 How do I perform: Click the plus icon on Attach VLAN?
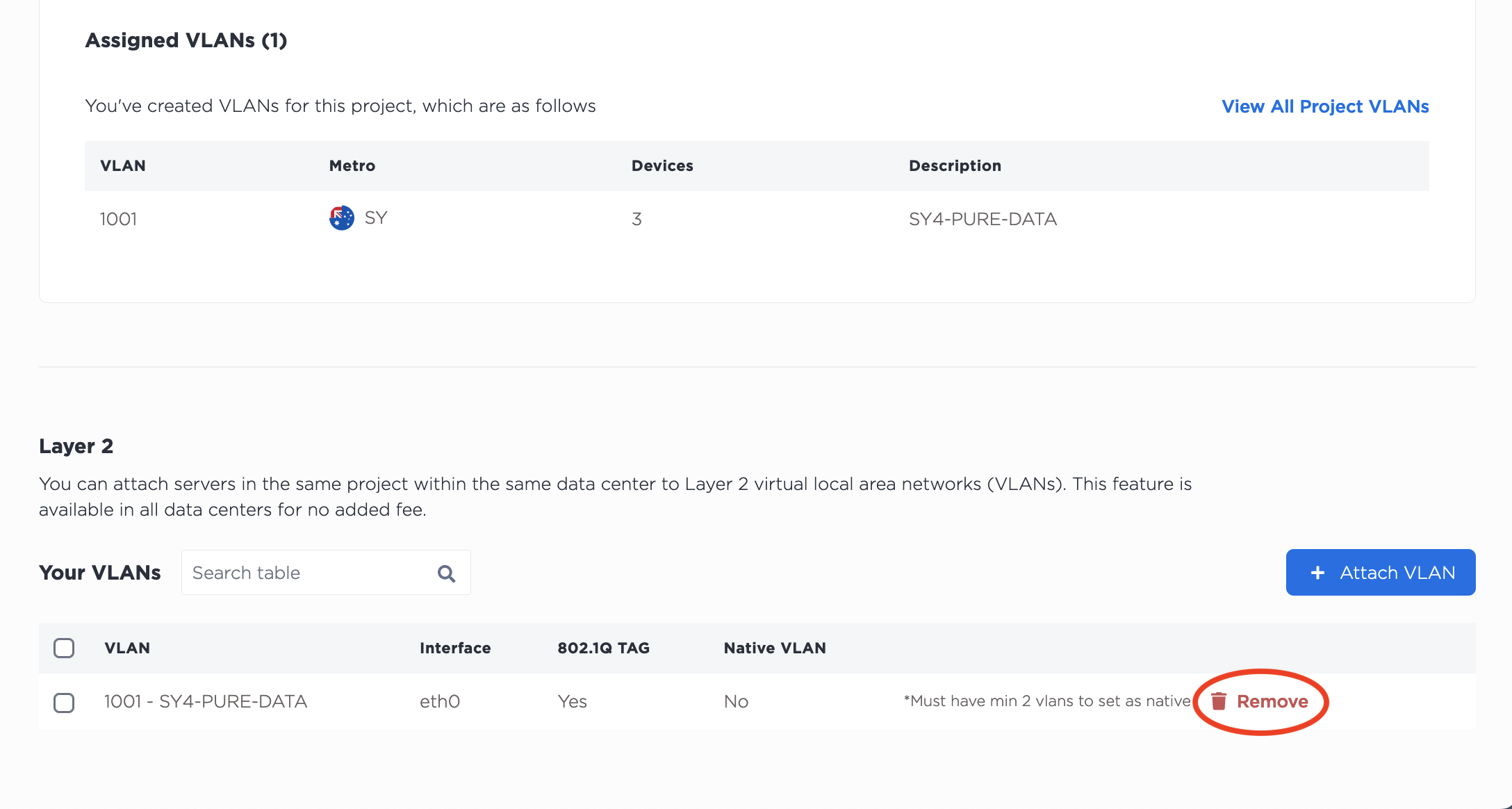click(1317, 573)
